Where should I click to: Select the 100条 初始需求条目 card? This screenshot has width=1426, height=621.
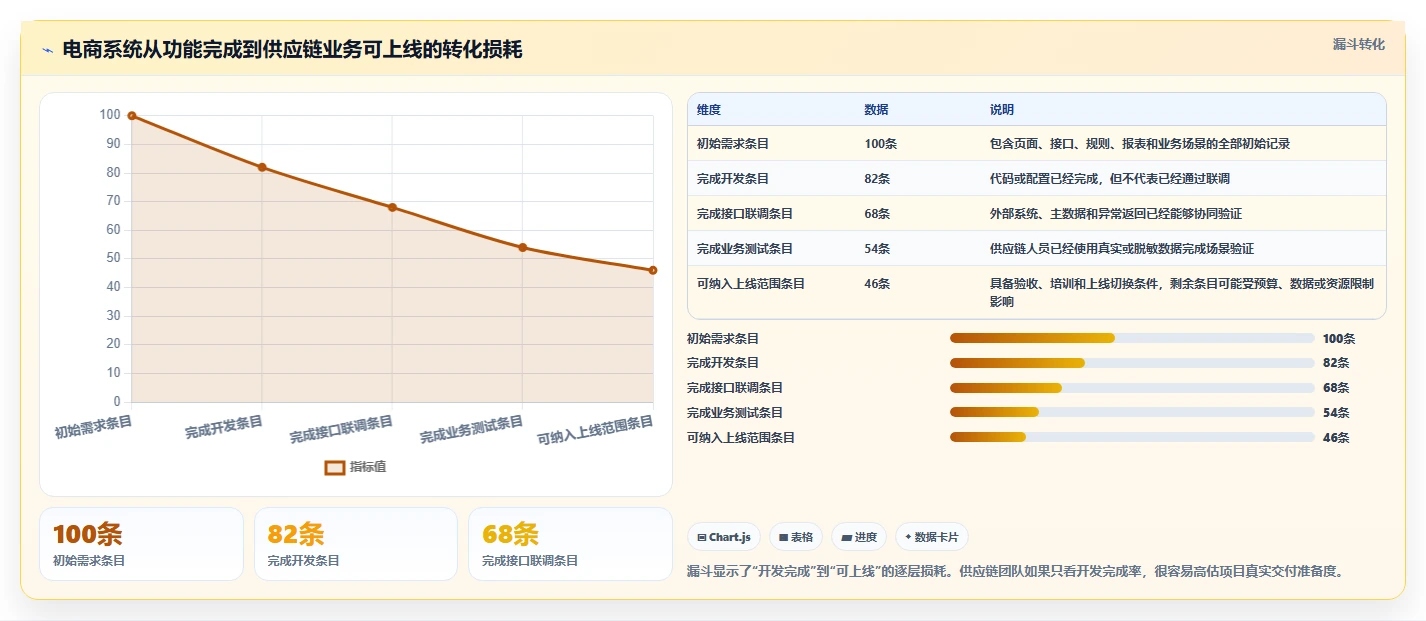(141, 544)
